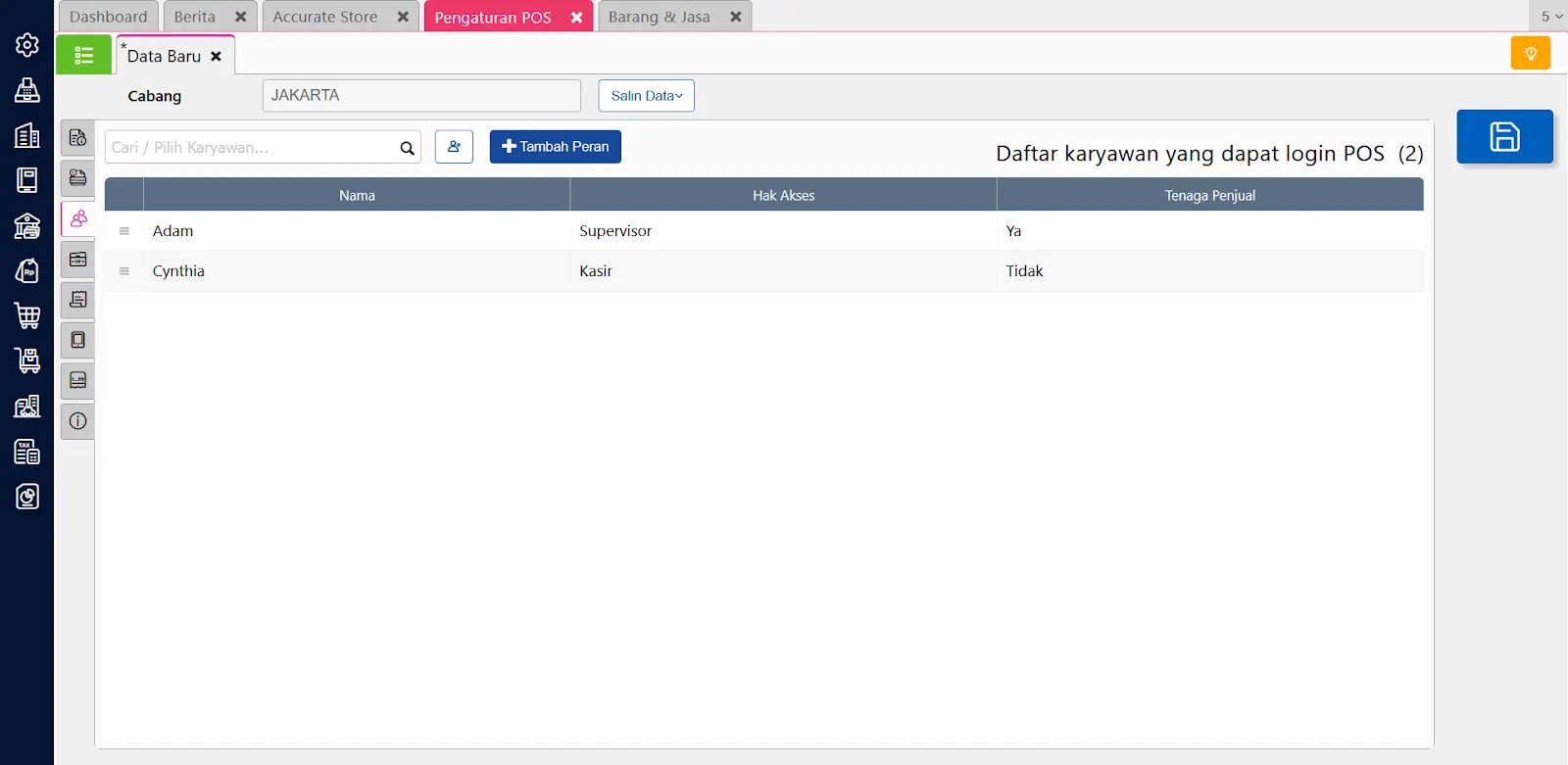Select the document settings side tab
The height and width of the screenshot is (765, 1568).
pyautogui.click(x=78, y=138)
